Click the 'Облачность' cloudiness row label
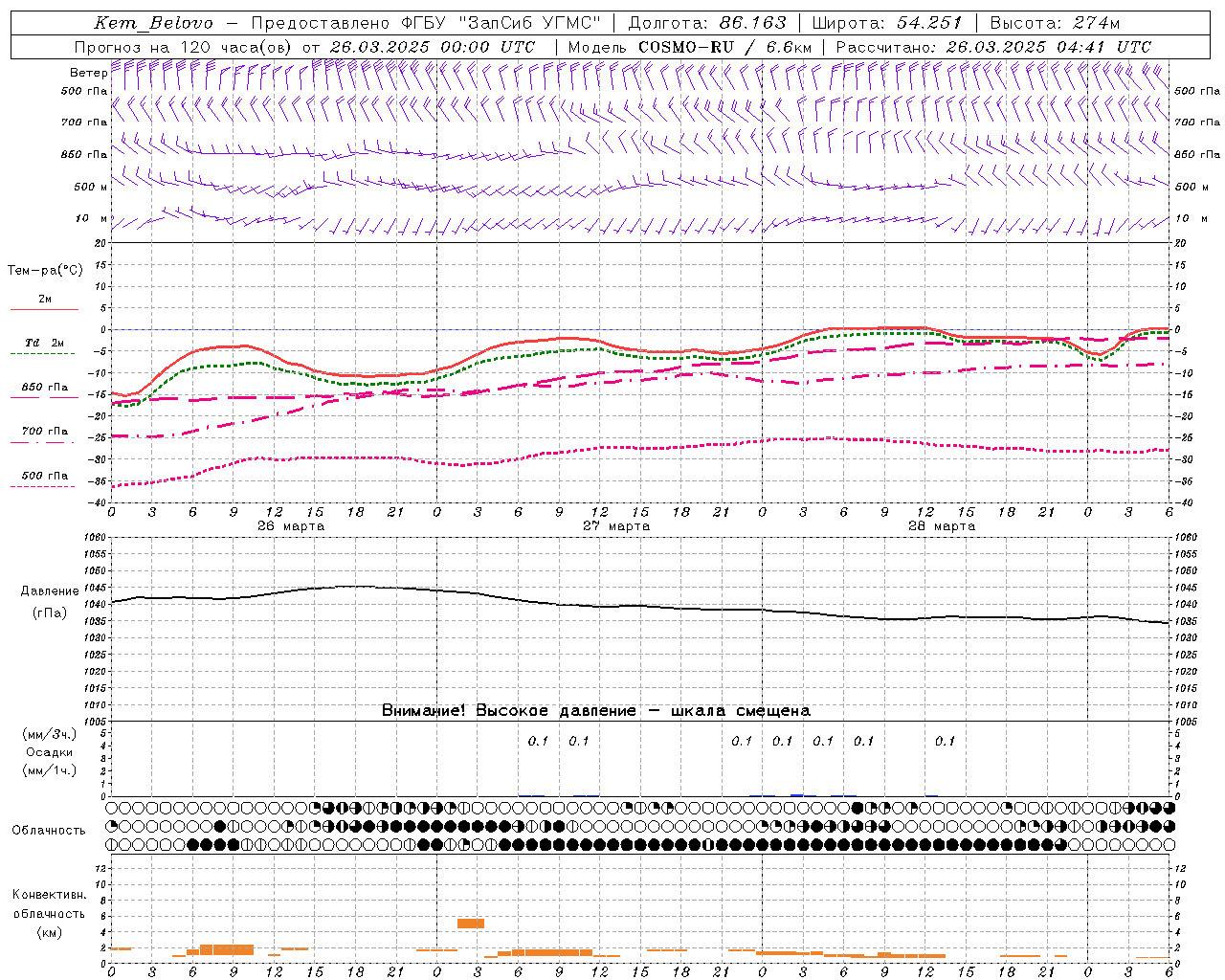Viewport: 1225px width, 980px height. coord(49,830)
